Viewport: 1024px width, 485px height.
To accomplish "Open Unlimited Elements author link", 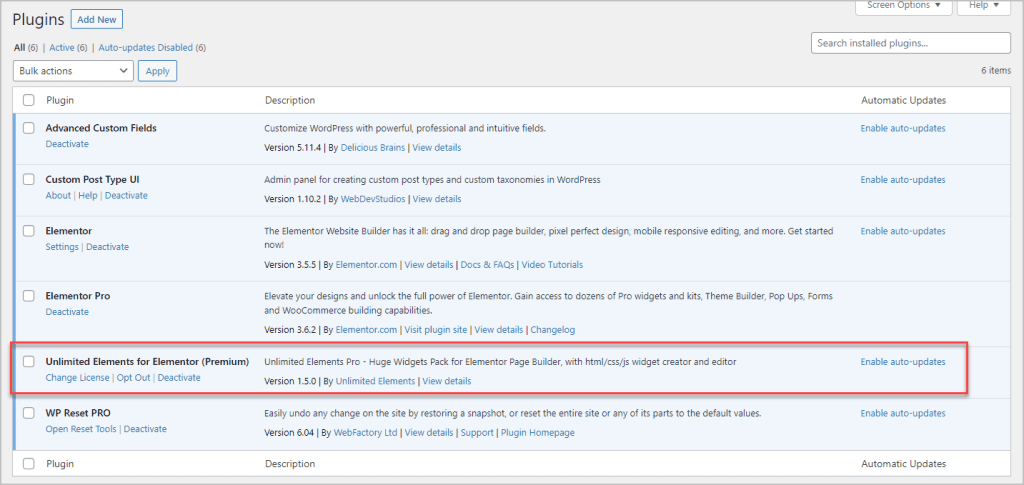I will pos(376,381).
